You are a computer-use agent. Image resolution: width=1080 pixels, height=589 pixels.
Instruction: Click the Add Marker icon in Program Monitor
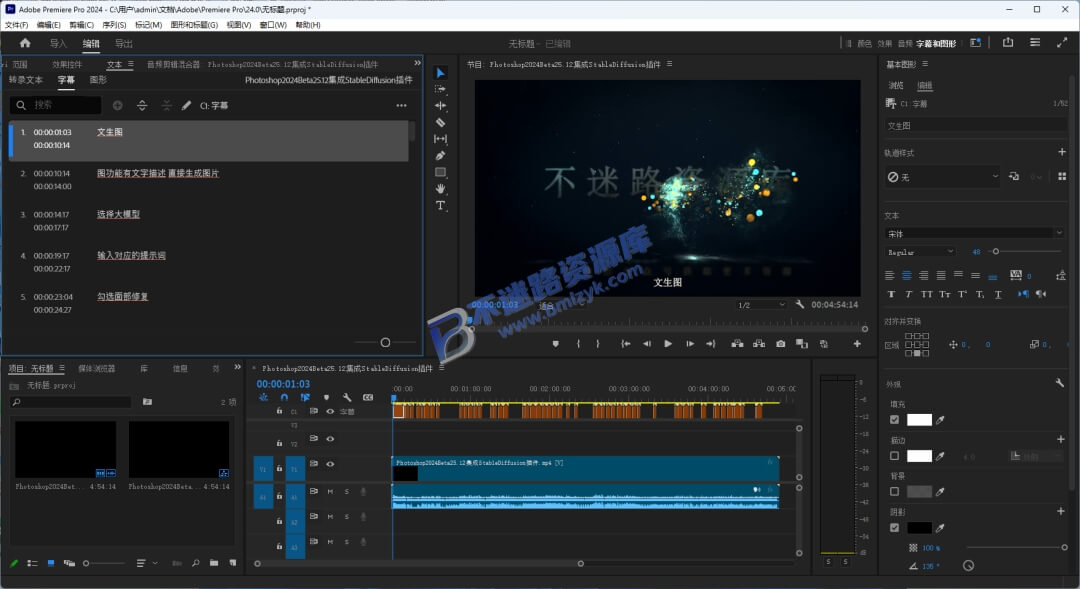click(x=556, y=344)
